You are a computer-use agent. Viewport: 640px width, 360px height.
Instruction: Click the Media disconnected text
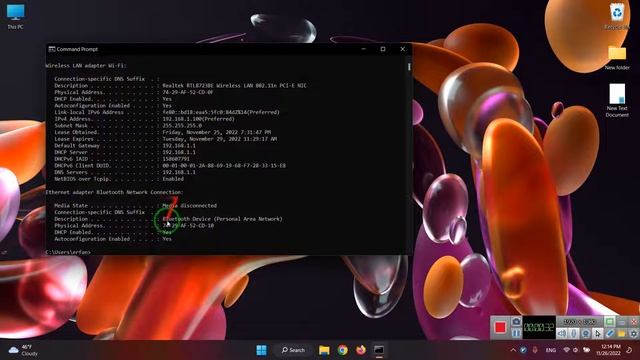pyautogui.click(x=190, y=205)
